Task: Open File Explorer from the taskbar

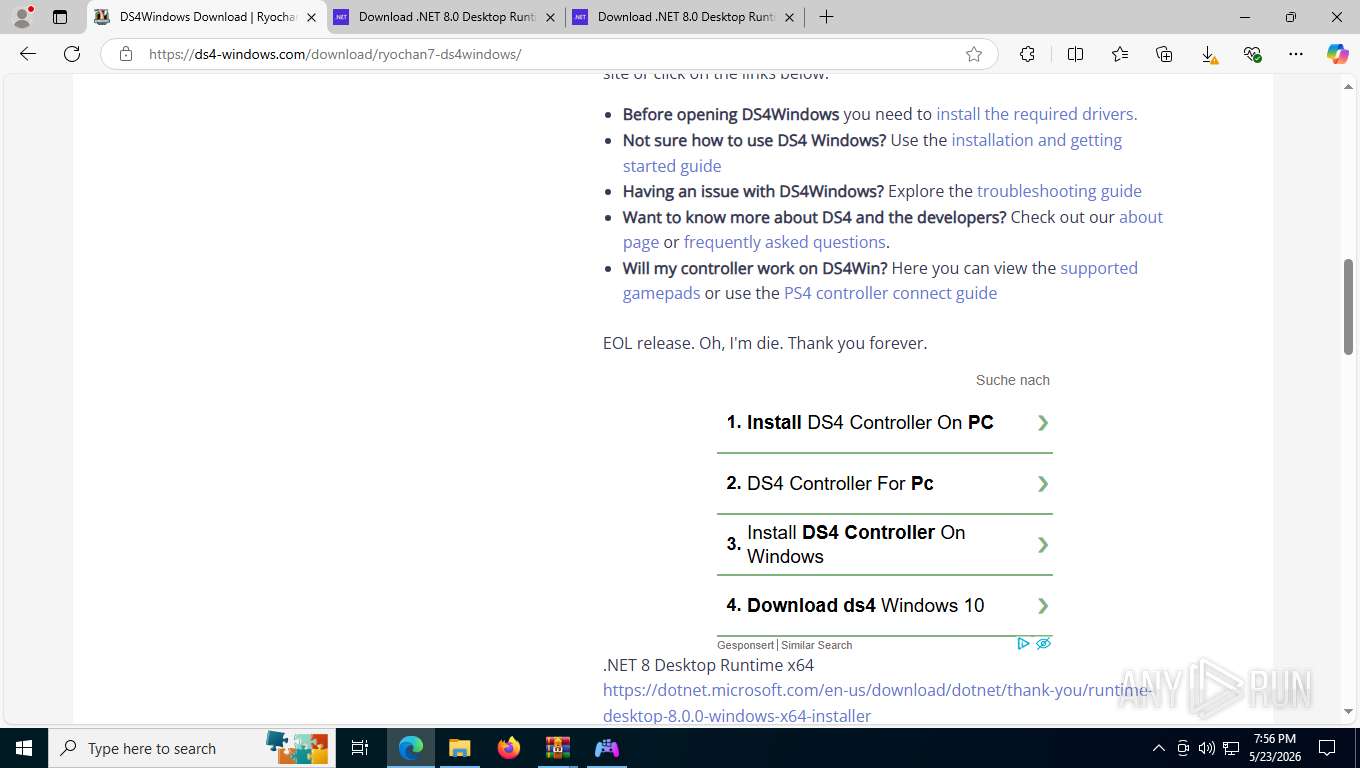Action: (459, 748)
